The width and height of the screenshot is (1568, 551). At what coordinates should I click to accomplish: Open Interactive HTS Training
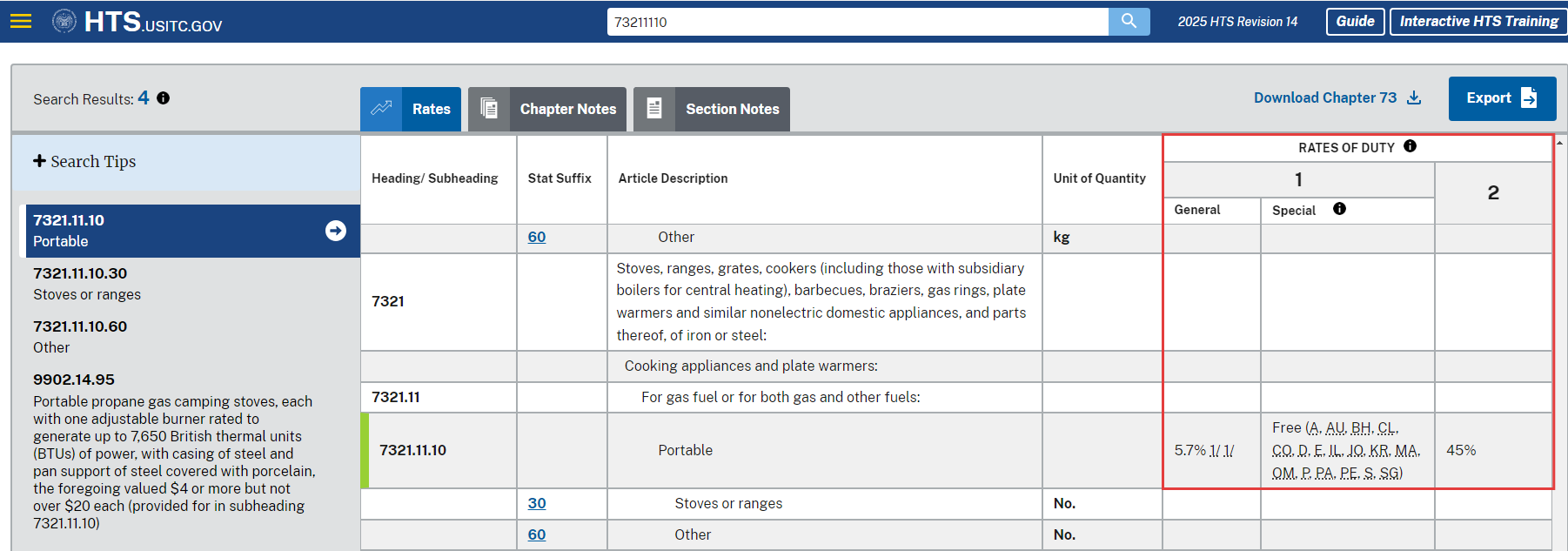coord(1478,22)
